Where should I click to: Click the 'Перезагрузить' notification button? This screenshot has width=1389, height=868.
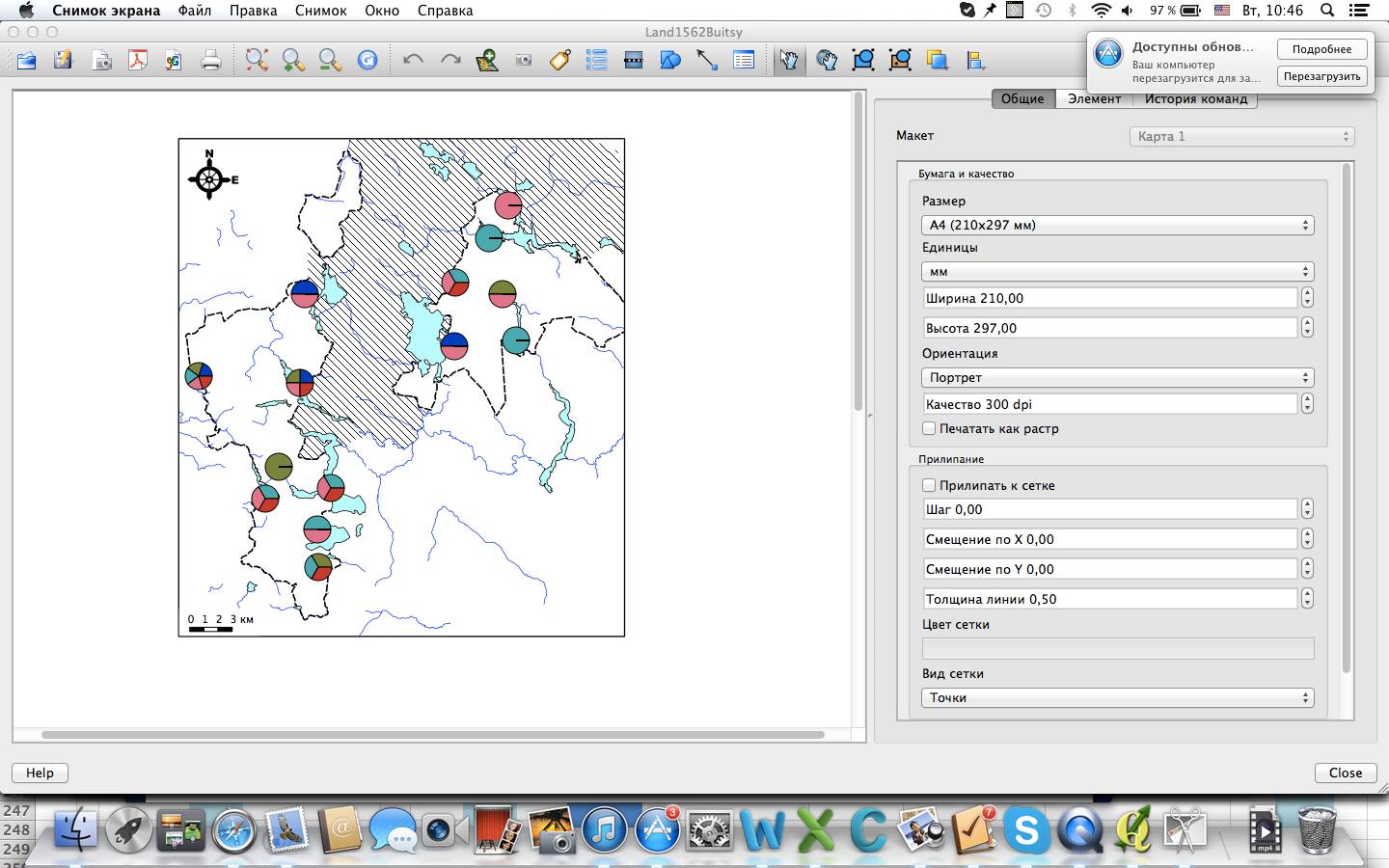pos(1321,76)
